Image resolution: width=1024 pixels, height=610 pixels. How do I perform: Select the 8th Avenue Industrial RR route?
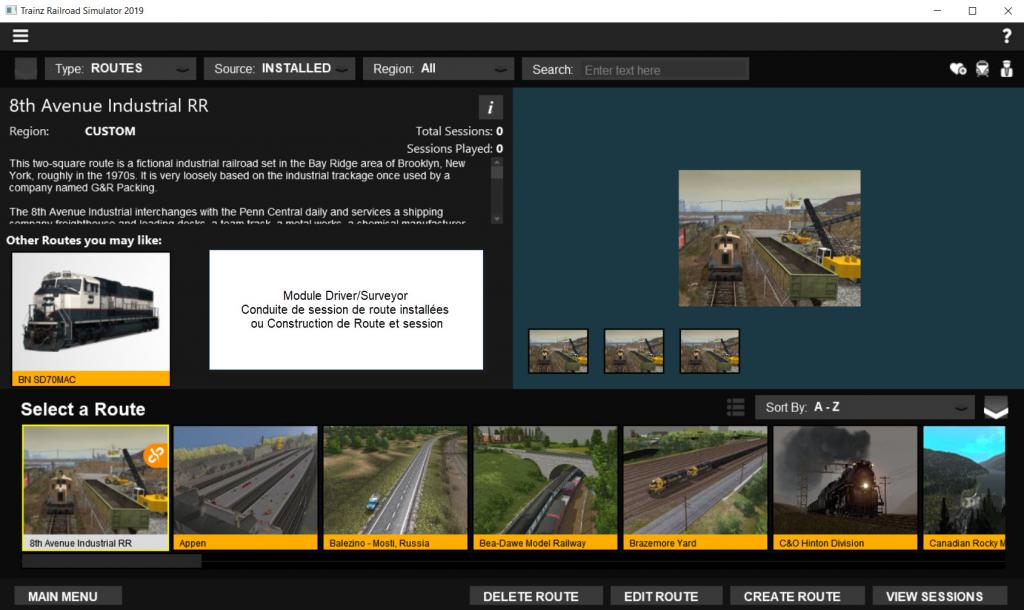tap(95, 488)
